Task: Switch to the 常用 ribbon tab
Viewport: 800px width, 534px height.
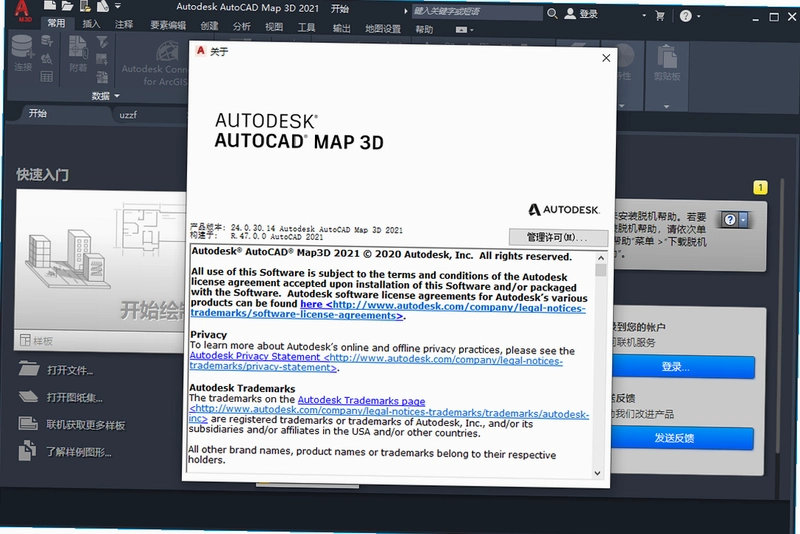Action: 56,23
